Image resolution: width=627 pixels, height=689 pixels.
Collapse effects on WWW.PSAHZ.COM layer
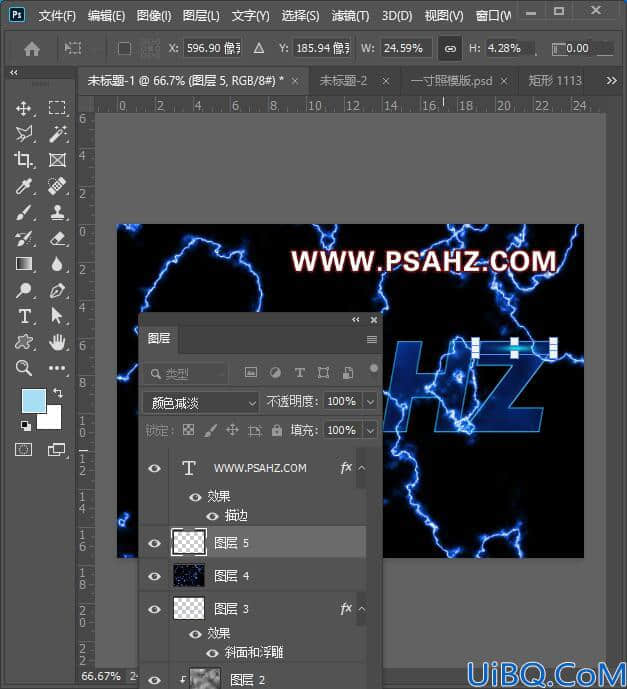pos(362,468)
